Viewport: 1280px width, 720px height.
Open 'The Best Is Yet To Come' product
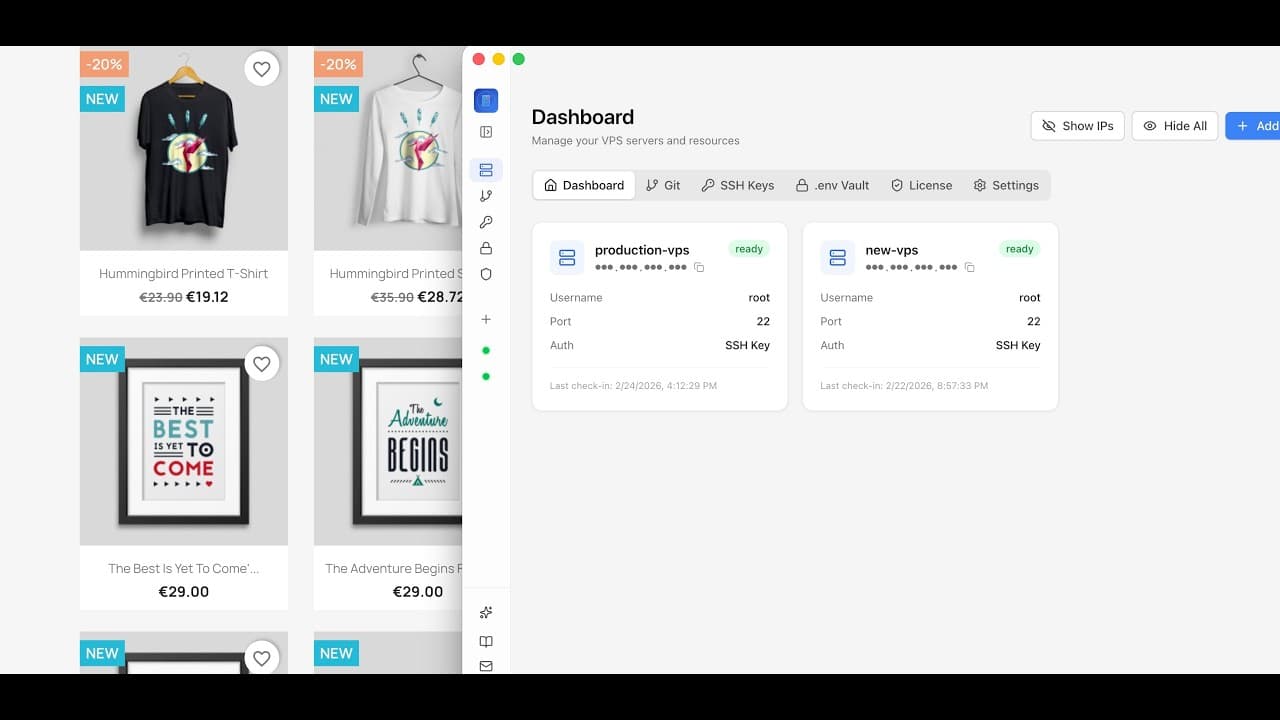[x=183, y=568]
